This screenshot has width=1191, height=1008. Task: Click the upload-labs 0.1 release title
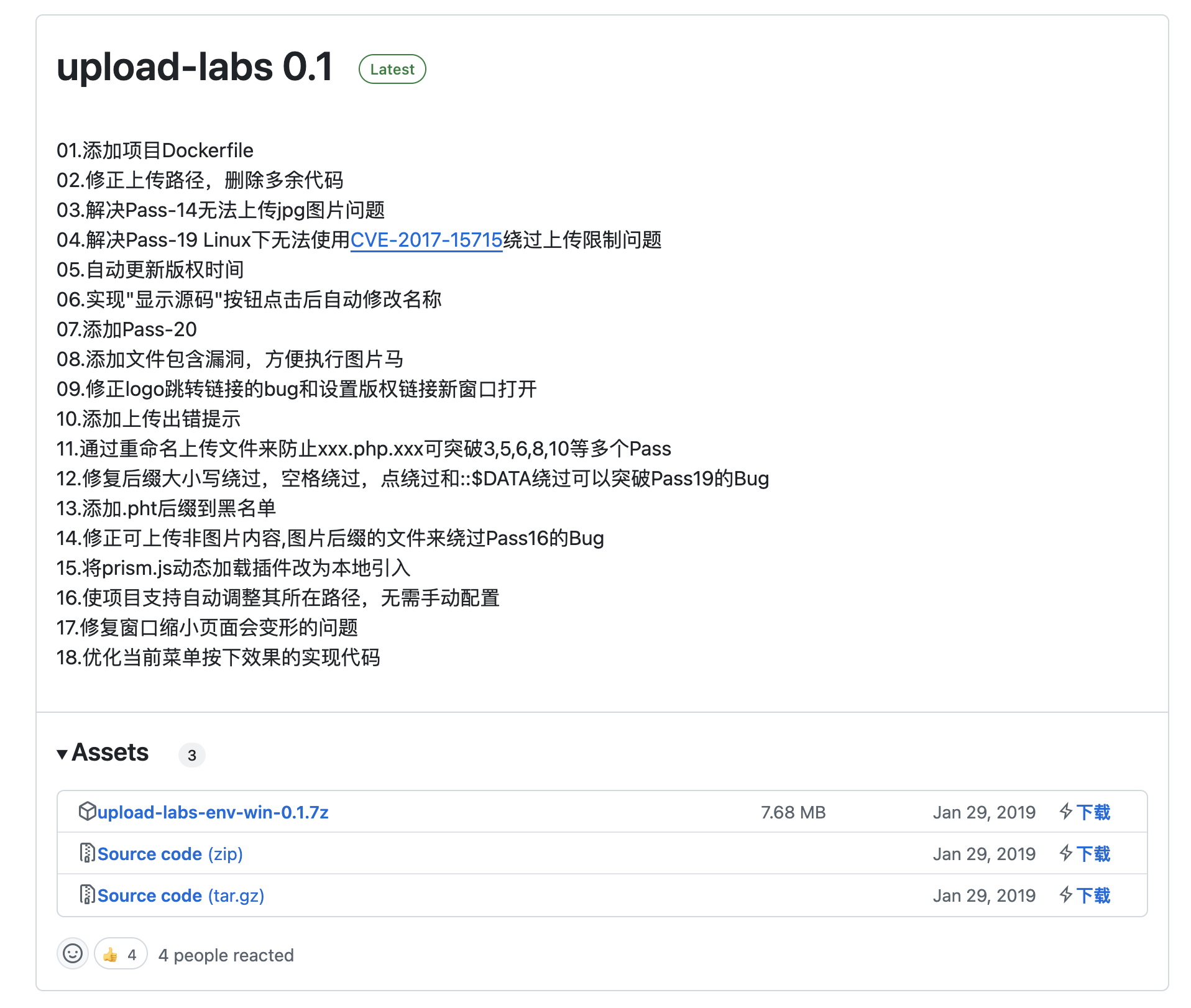tap(195, 66)
